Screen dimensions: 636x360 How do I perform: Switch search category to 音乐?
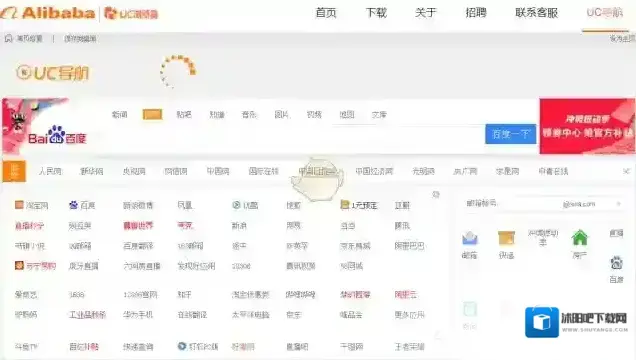(249, 115)
